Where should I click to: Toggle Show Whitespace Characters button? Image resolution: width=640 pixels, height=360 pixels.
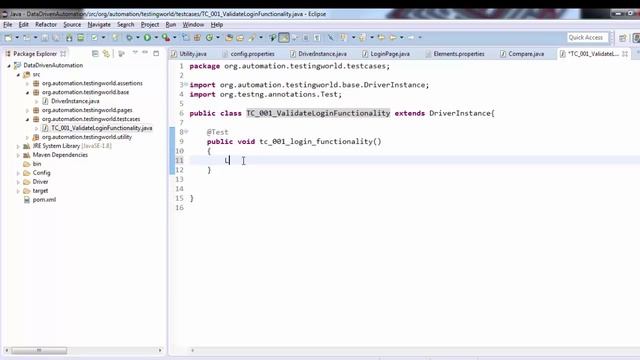coord(317,38)
